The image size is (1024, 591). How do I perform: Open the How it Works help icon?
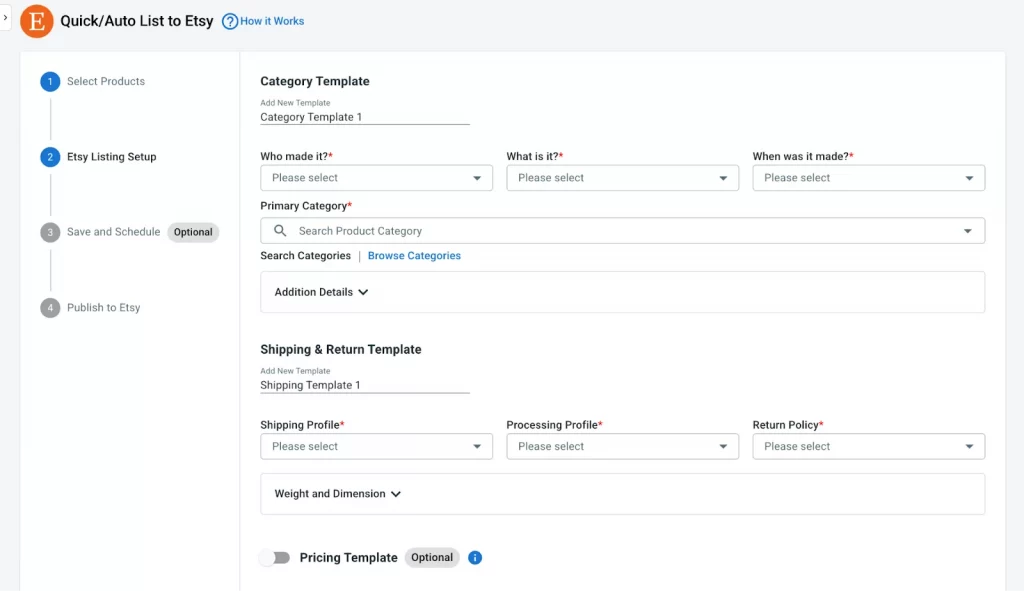click(230, 20)
